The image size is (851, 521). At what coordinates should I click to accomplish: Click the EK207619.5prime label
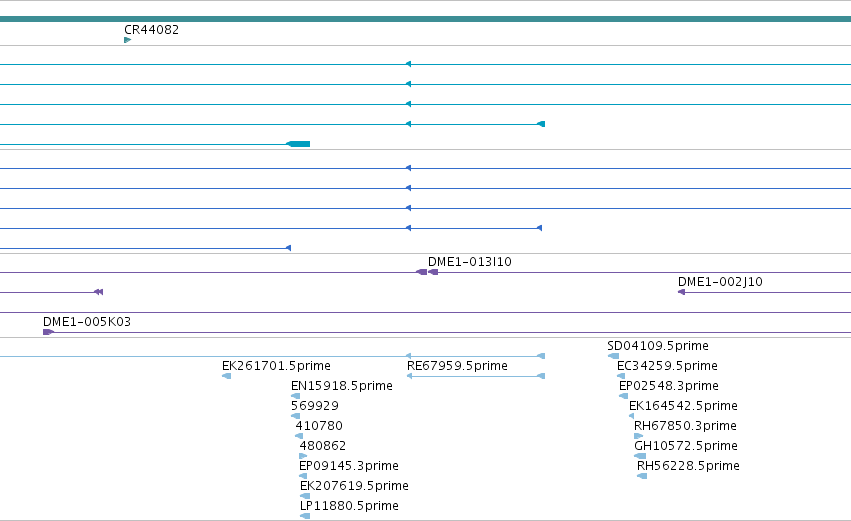[354, 486]
